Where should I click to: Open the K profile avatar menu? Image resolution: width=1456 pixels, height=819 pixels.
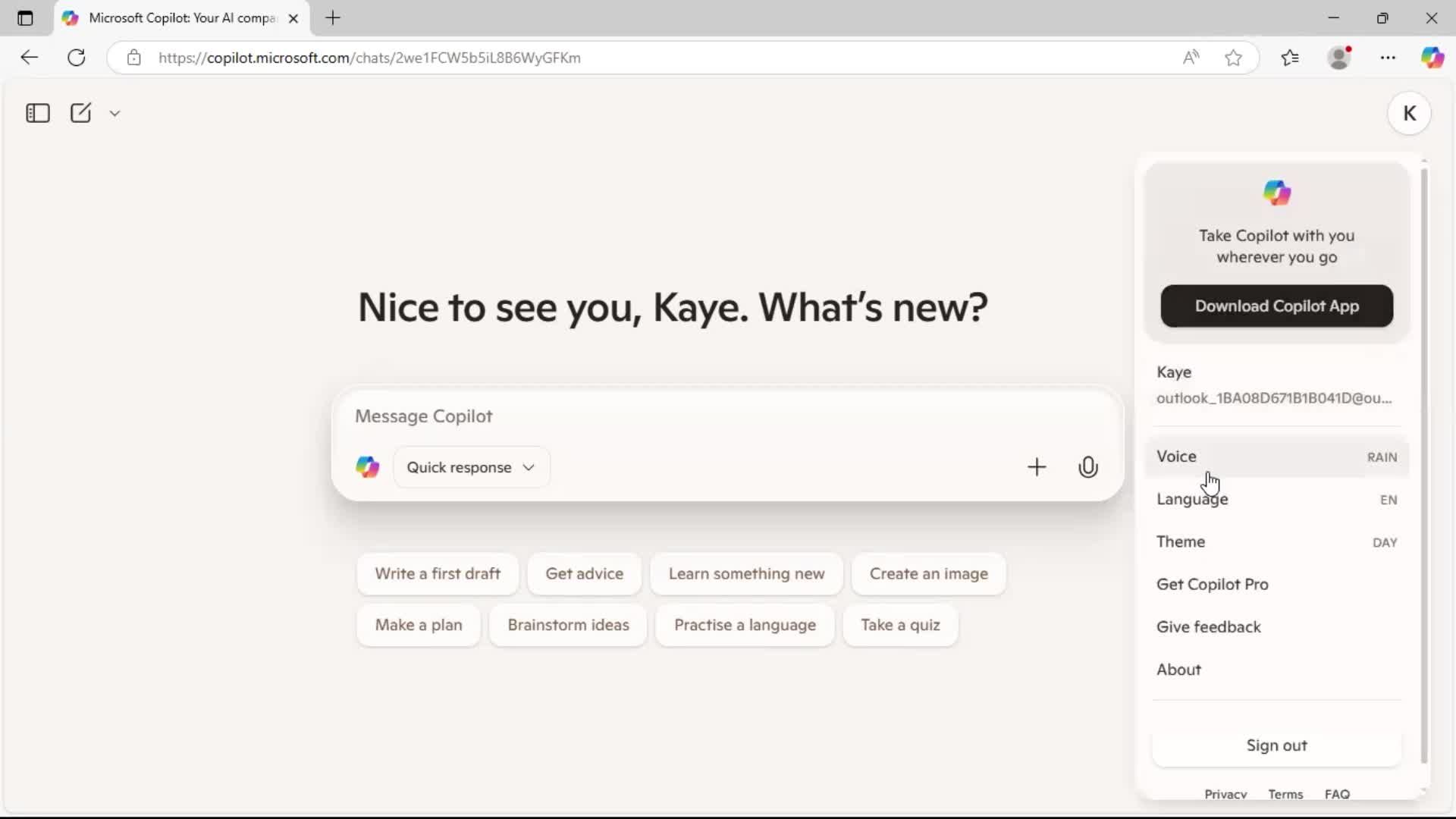coord(1409,114)
